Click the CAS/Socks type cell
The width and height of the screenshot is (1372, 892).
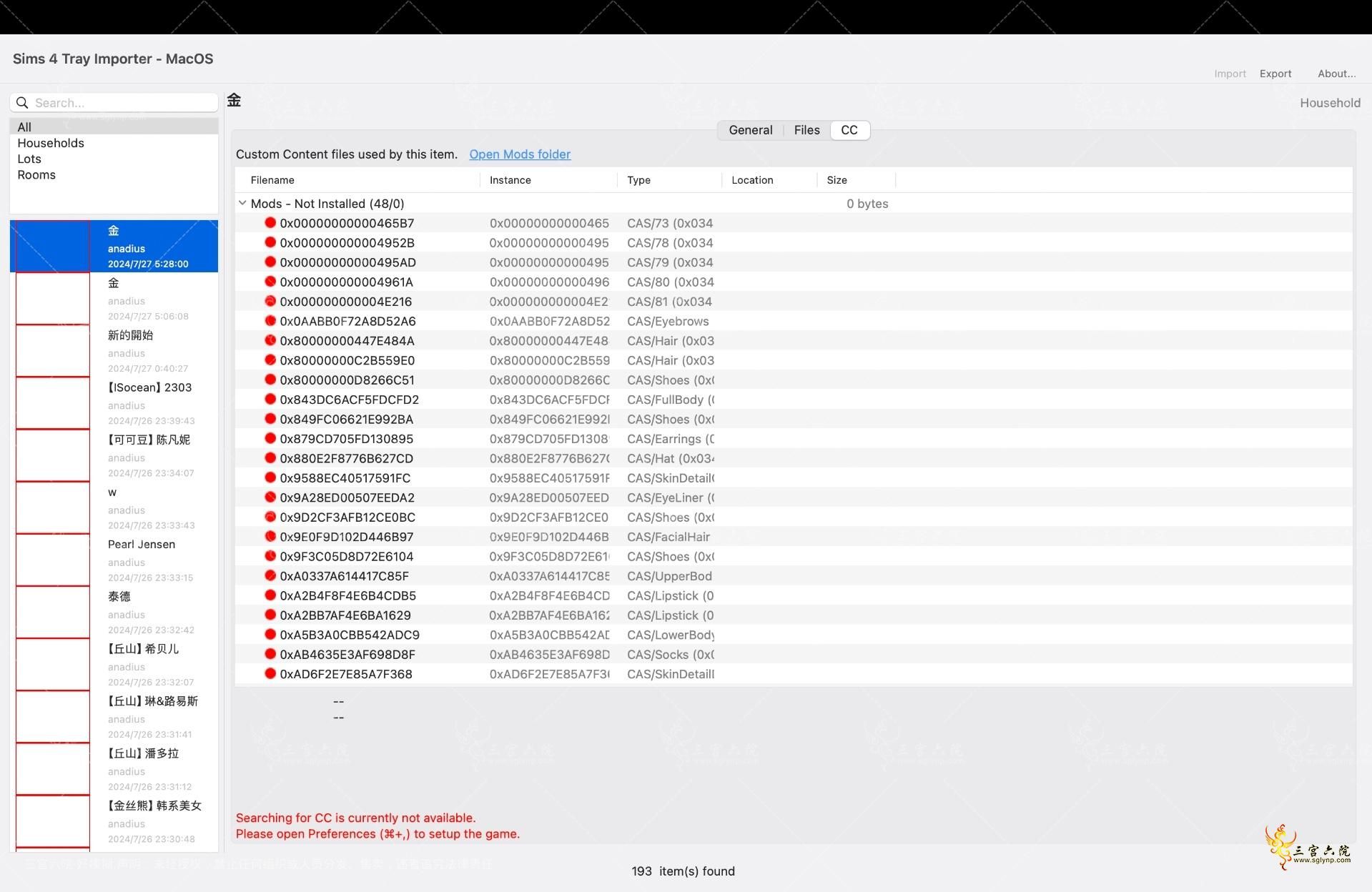click(671, 654)
